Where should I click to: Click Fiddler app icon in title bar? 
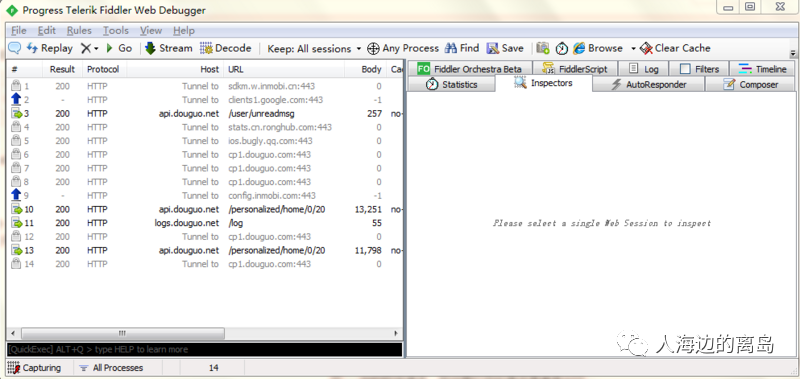click(11, 10)
